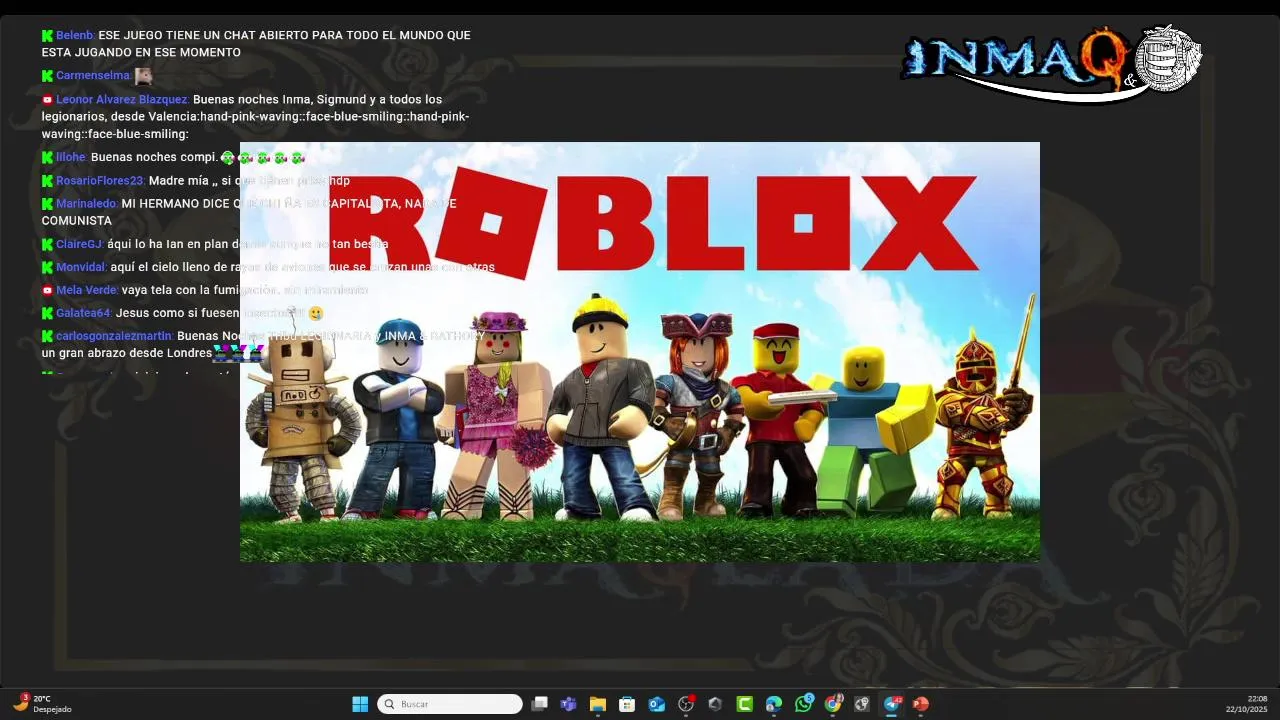Click username Illohe in chat
The height and width of the screenshot is (720, 1280).
(71, 157)
